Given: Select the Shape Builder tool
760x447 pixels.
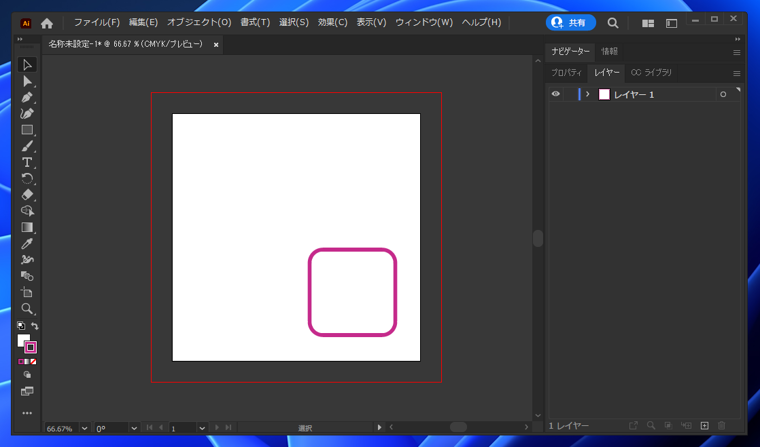Looking at the screenshot, I should [27, 211].
